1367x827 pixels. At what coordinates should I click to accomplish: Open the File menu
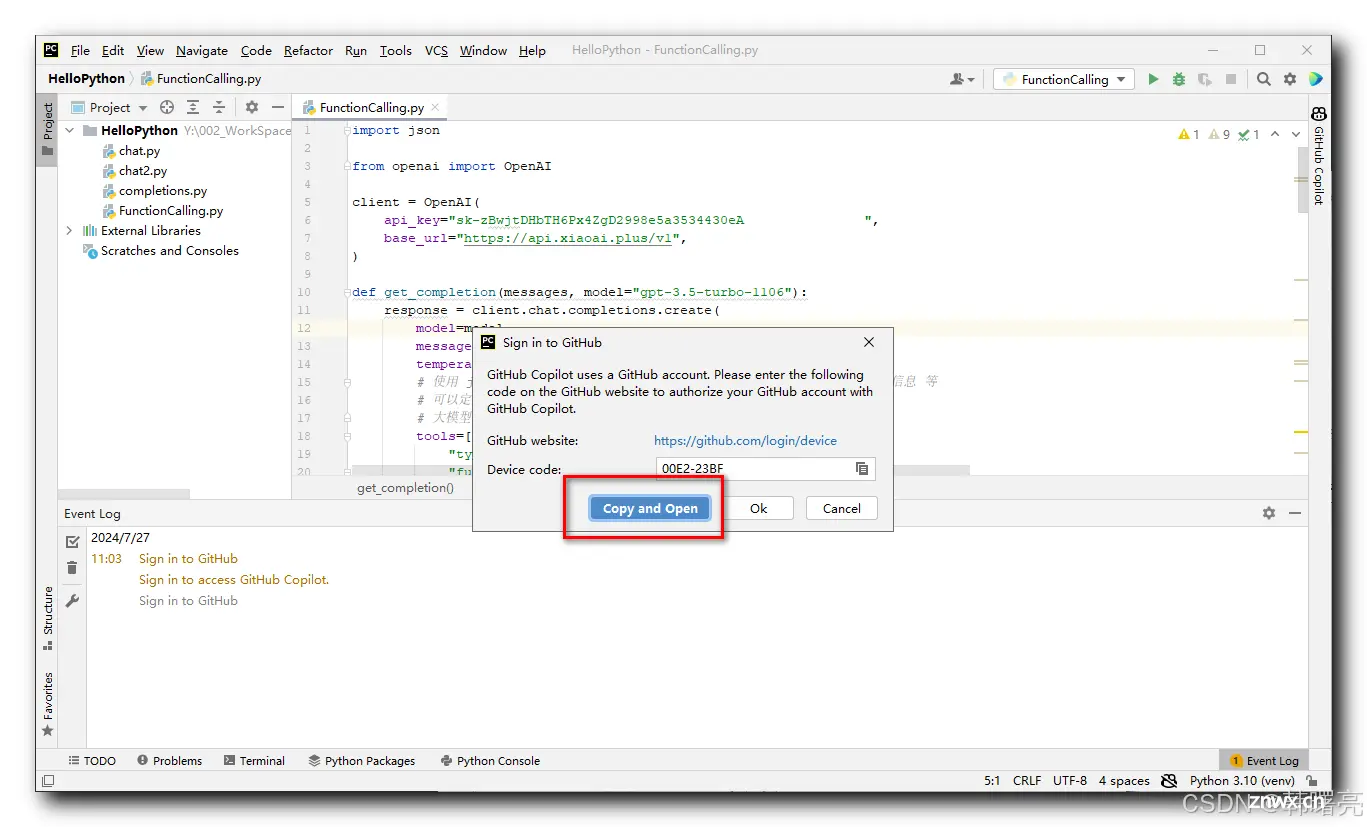click(x=80, y=50)
